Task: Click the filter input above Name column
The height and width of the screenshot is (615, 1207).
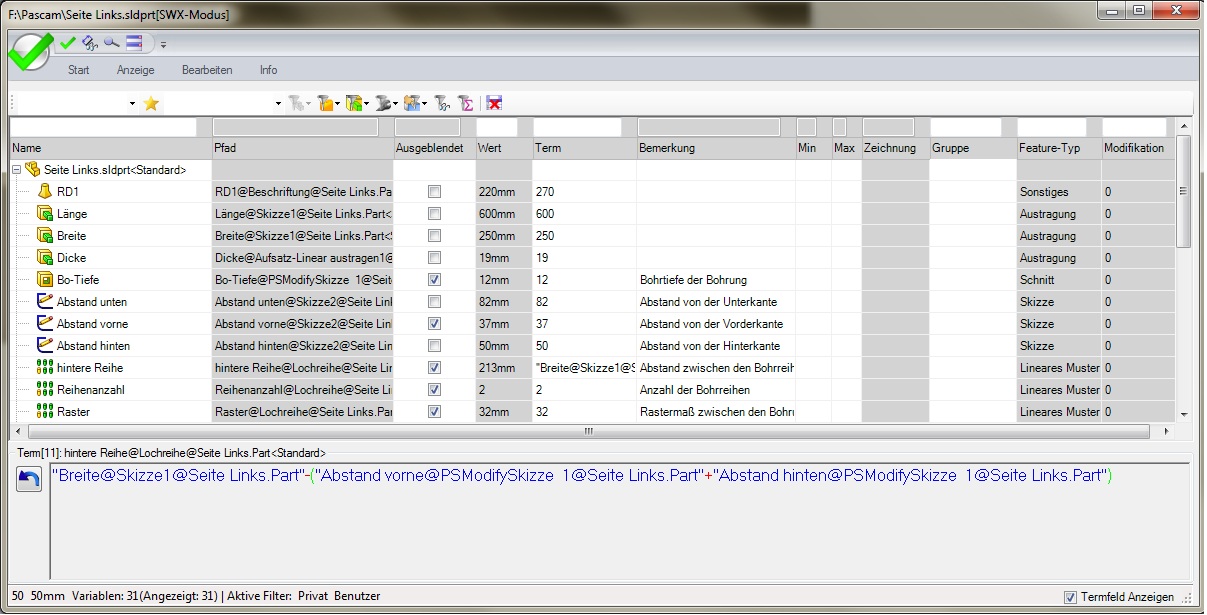Action: click(x=109, y=128)
